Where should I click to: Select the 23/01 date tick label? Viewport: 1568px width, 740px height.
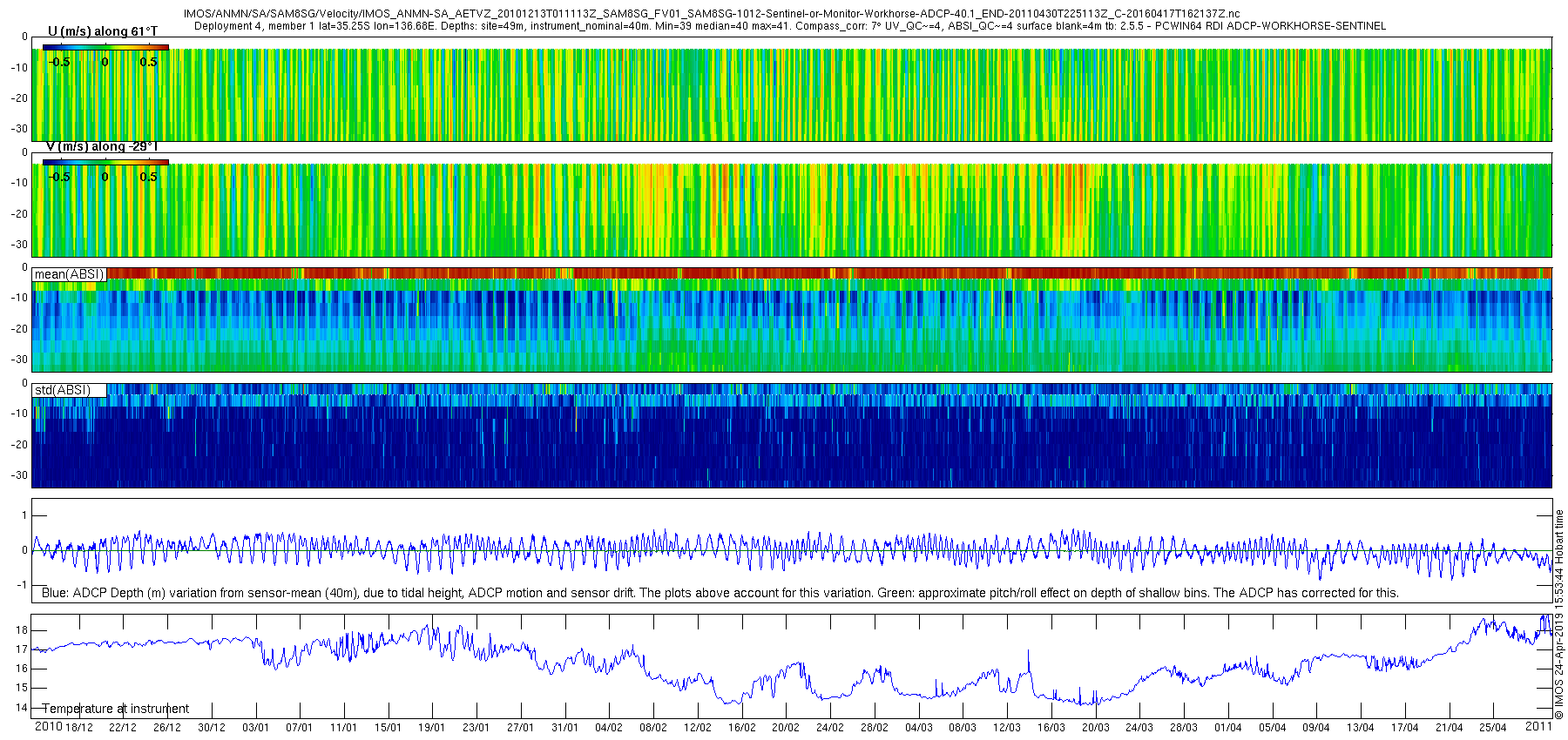(x=476, y=728)
